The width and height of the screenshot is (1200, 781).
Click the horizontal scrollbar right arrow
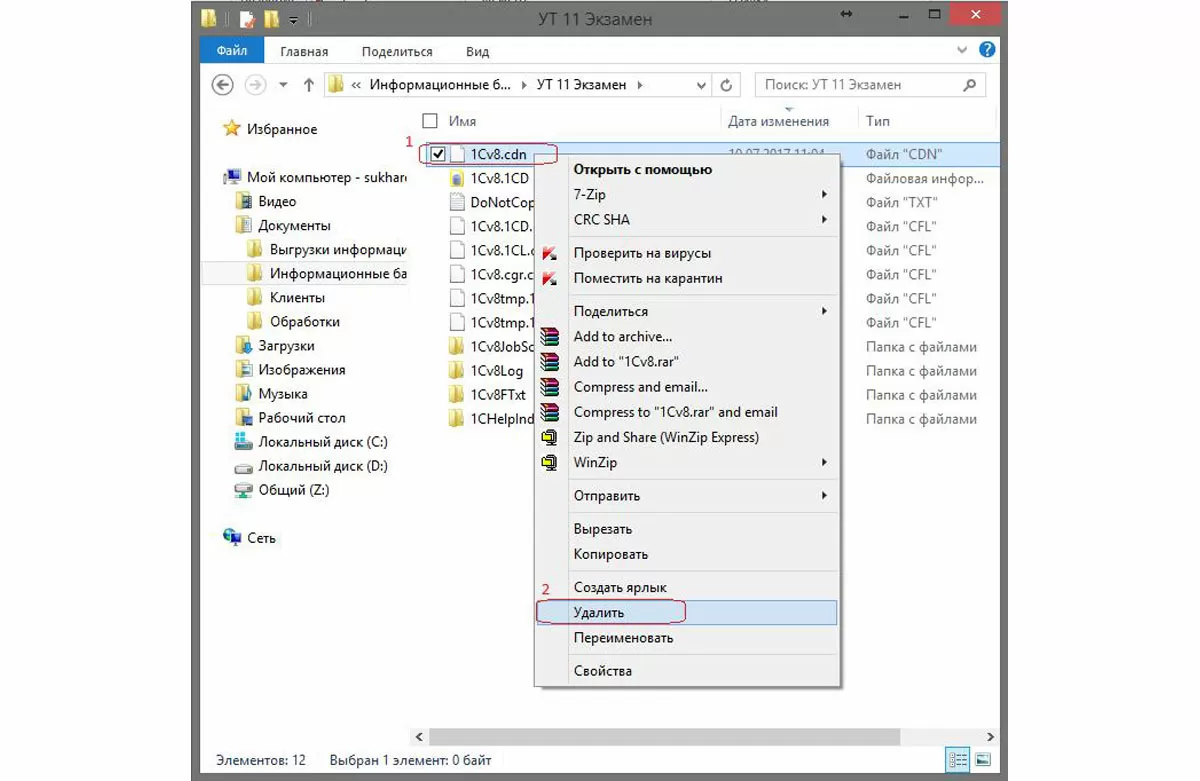[x=990, y=737]
